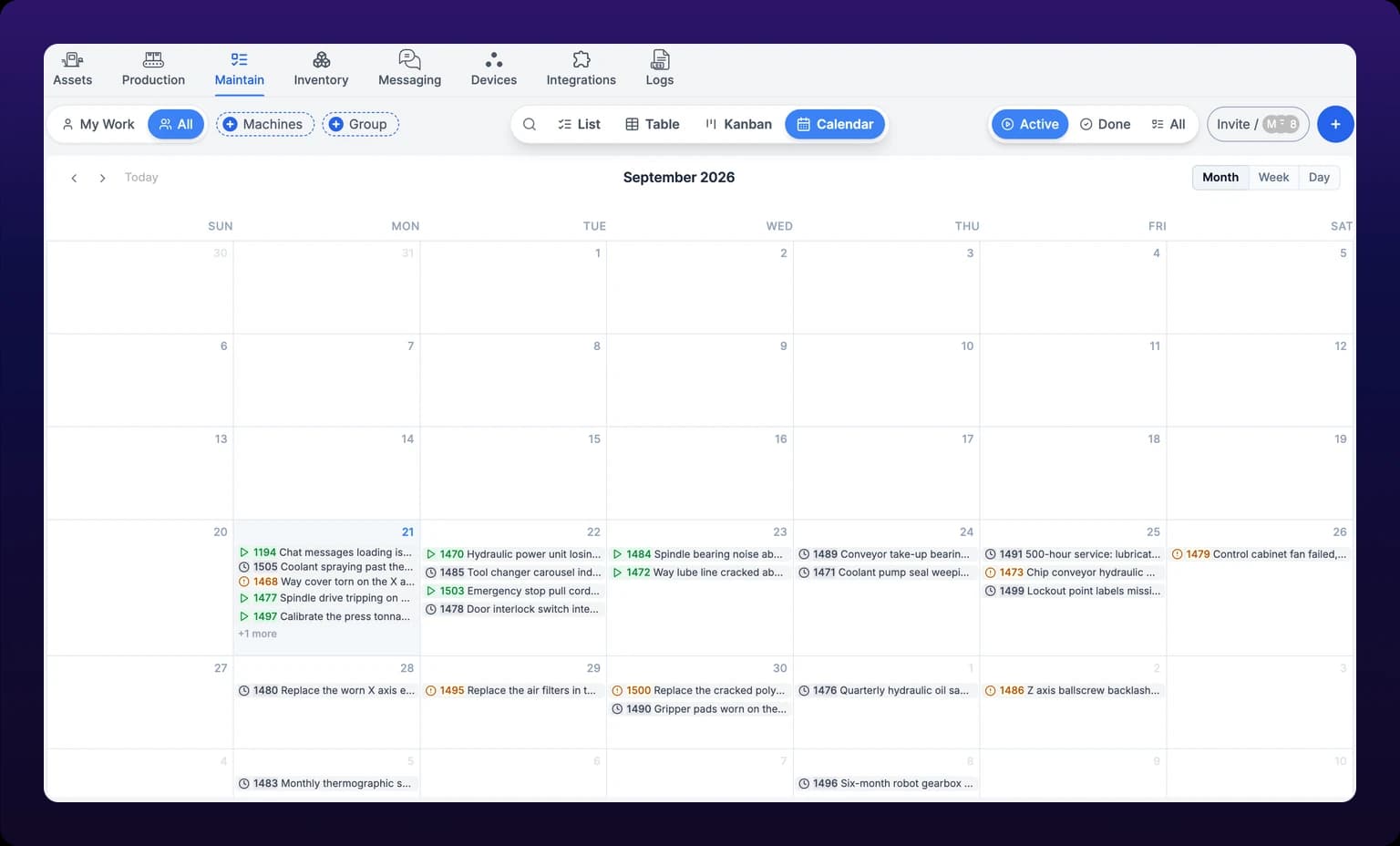The width and height of the screenshot is (1400, 846).
Task: Show only Active work orders
Action: coord(1030,124)
